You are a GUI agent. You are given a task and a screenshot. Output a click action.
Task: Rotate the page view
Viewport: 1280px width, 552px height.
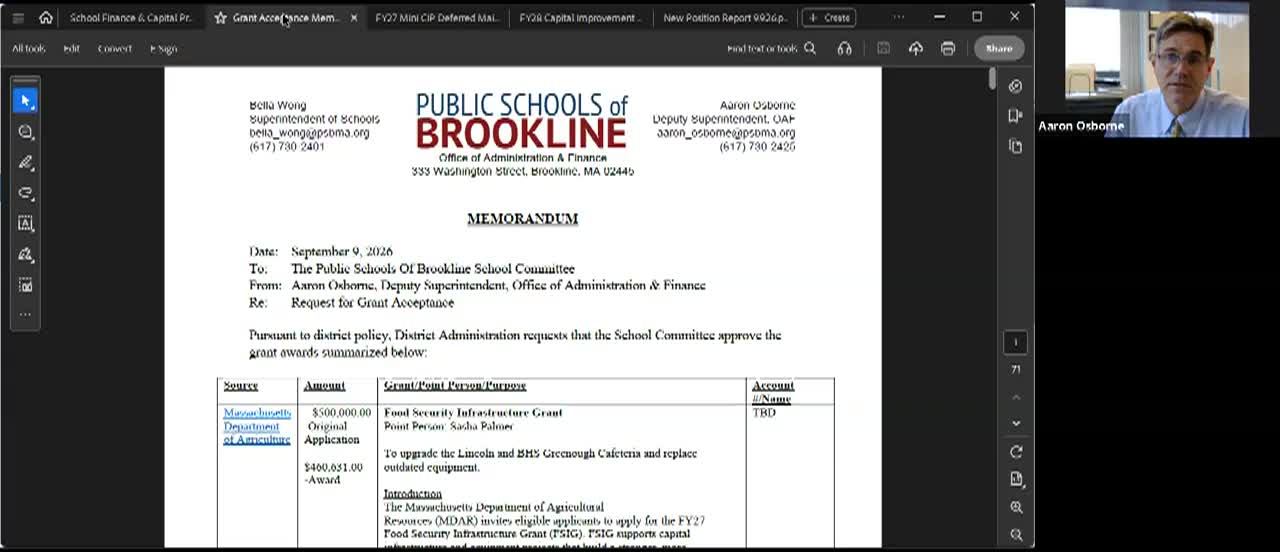[x=1016, y=452]
